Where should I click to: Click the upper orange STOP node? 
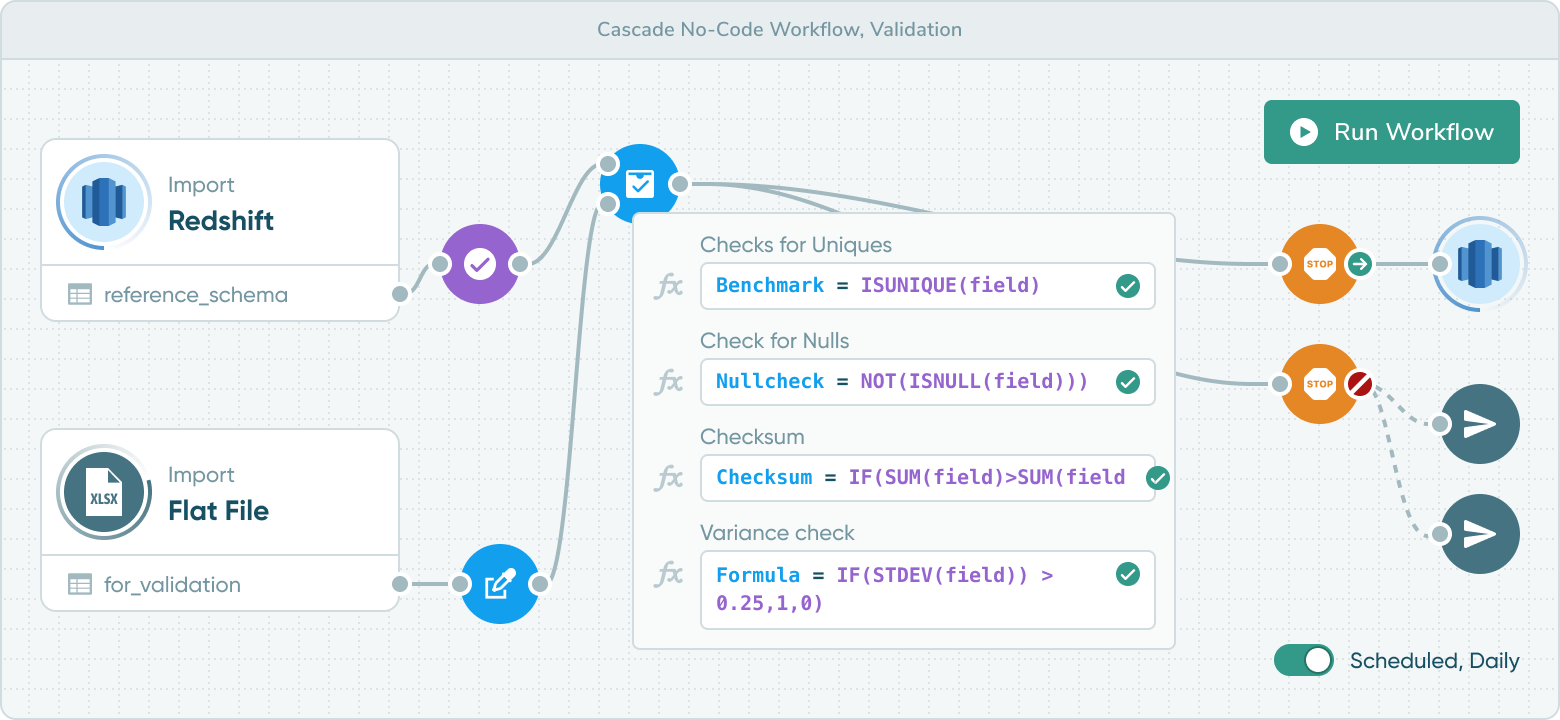click(x=1320, y=264)
